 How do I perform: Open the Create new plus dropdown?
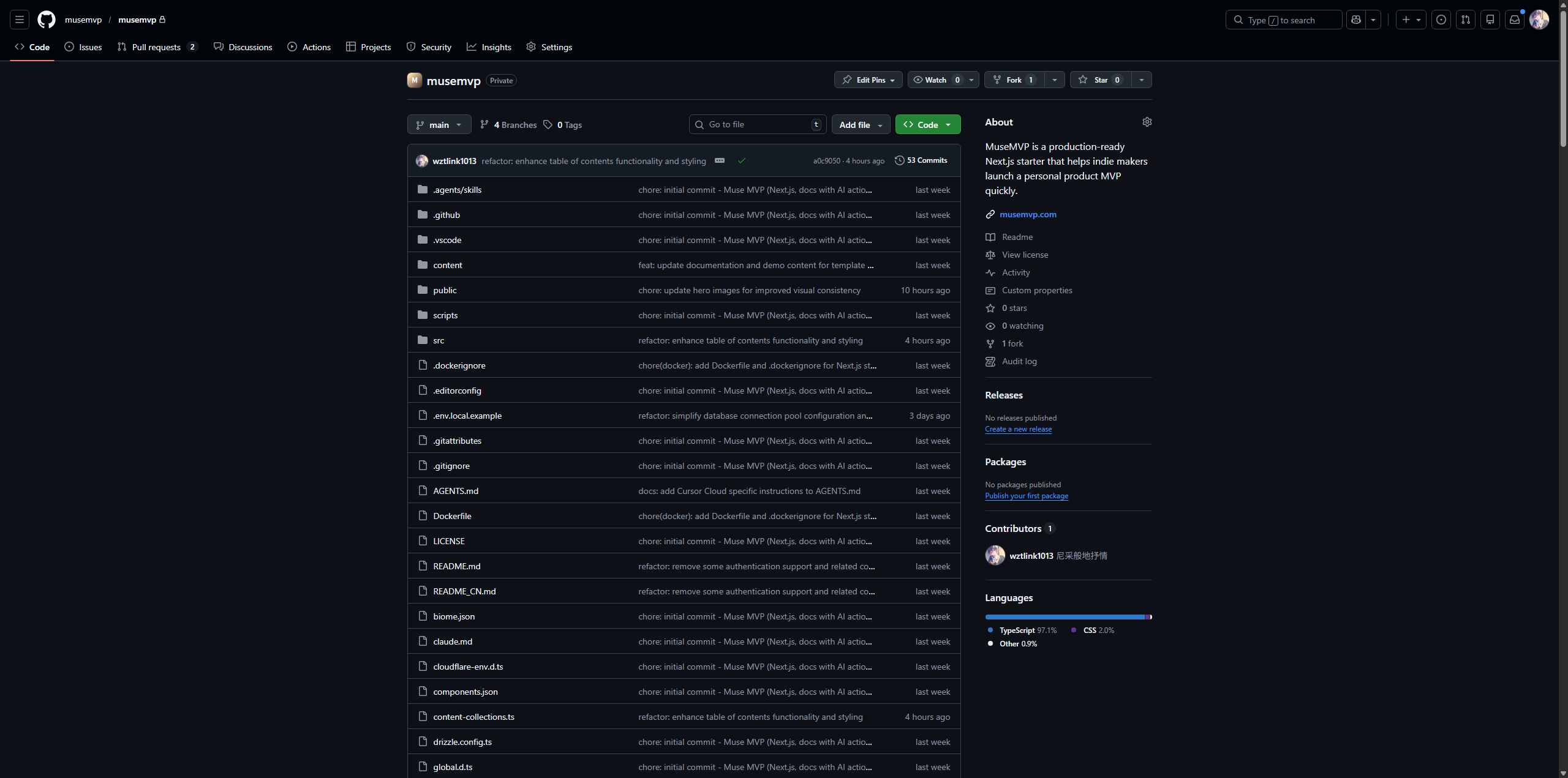[x=1411, y=20]
